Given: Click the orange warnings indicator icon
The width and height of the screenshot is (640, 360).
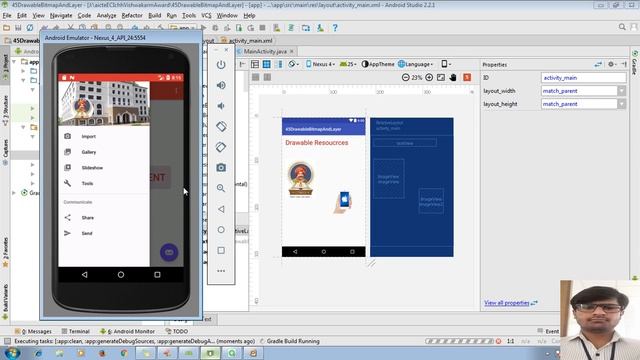Looking at the screenshot, I should (x=467, y=77).
